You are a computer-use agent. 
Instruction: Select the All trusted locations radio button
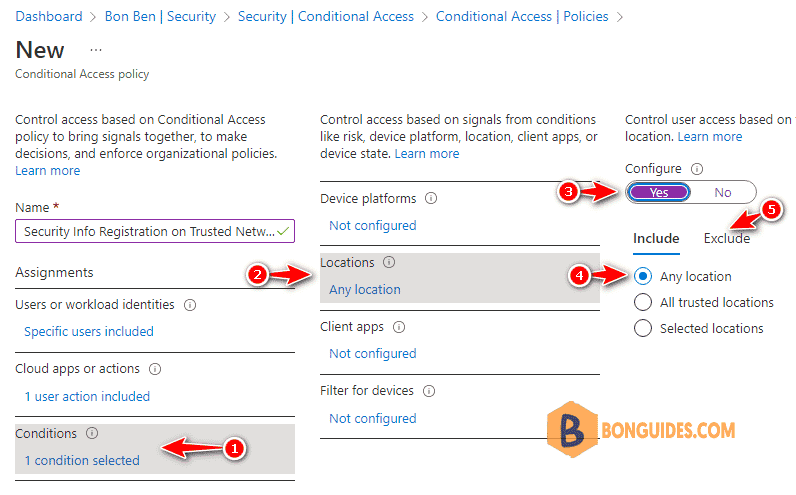point(643,302)
